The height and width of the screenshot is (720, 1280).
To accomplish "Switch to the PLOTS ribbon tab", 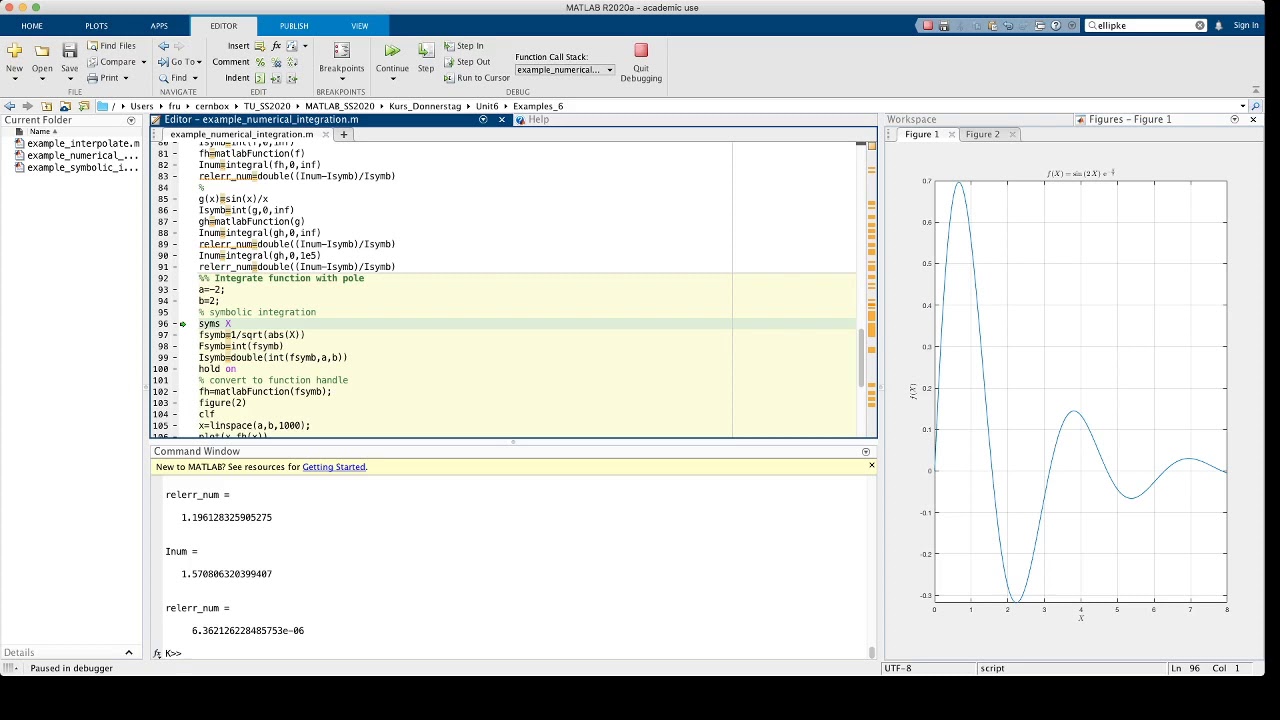I will point(96,26).
